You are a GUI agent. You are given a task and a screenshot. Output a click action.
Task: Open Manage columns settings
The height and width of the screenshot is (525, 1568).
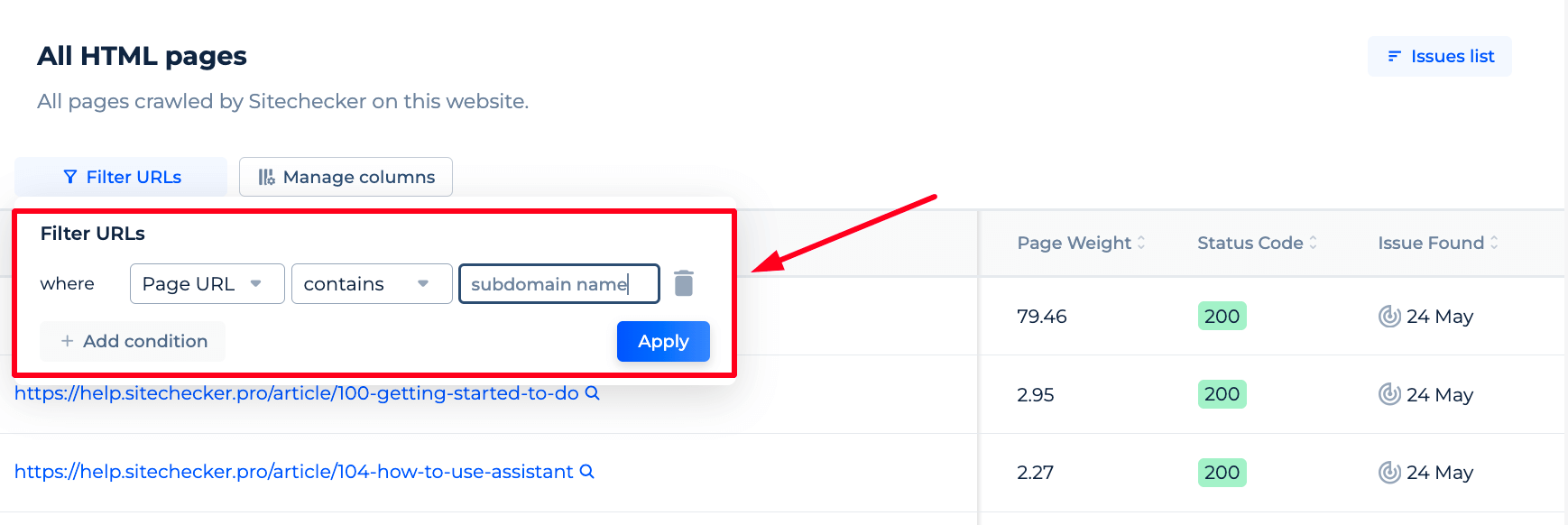tap(346, 177)
